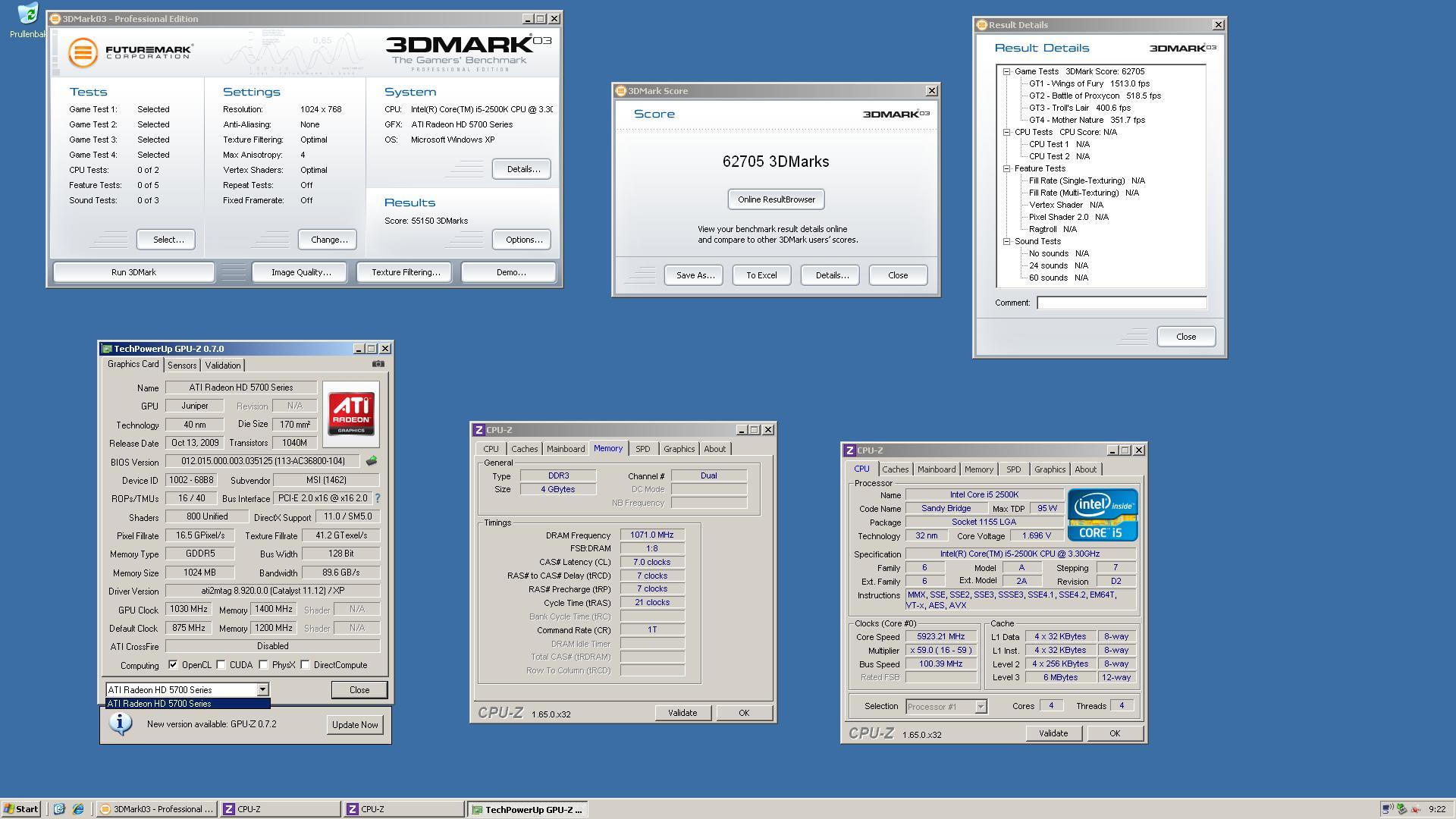Toggle the CUDA checkbox

221,665
